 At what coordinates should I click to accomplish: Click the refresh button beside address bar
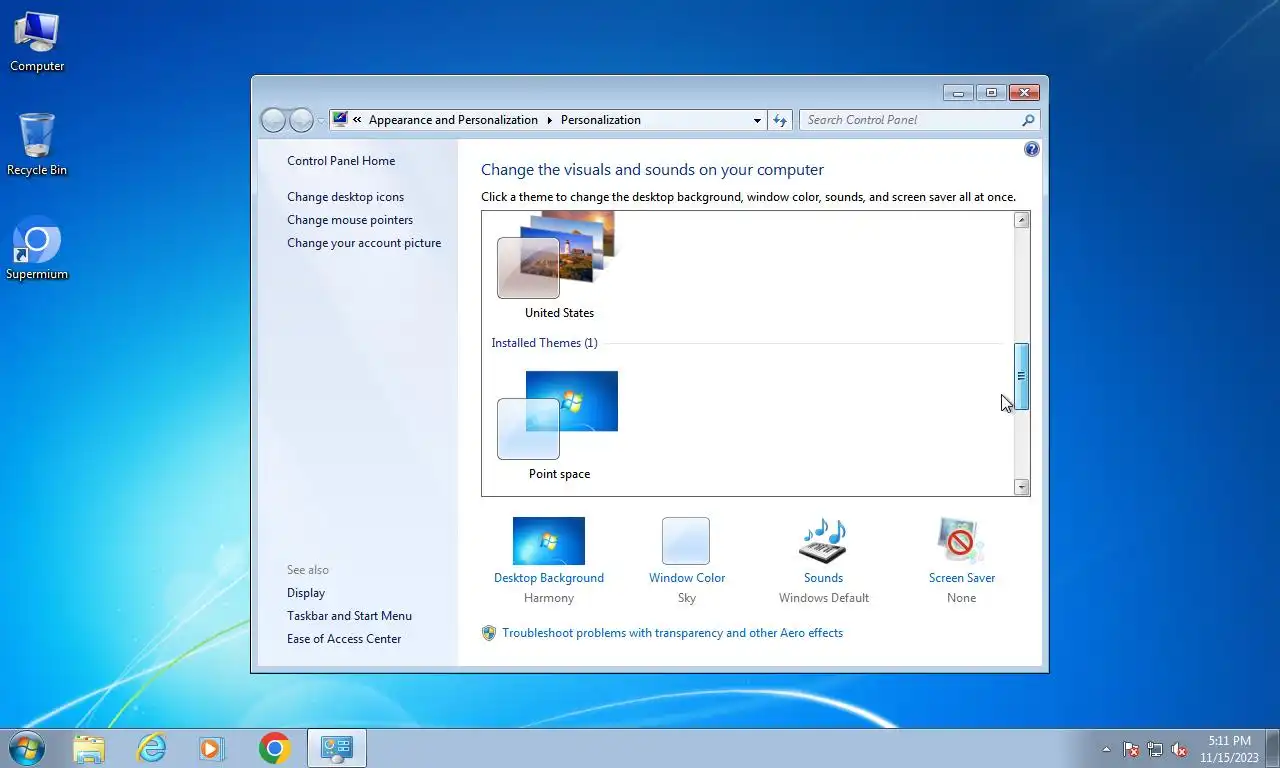click(x=781, y=120)
